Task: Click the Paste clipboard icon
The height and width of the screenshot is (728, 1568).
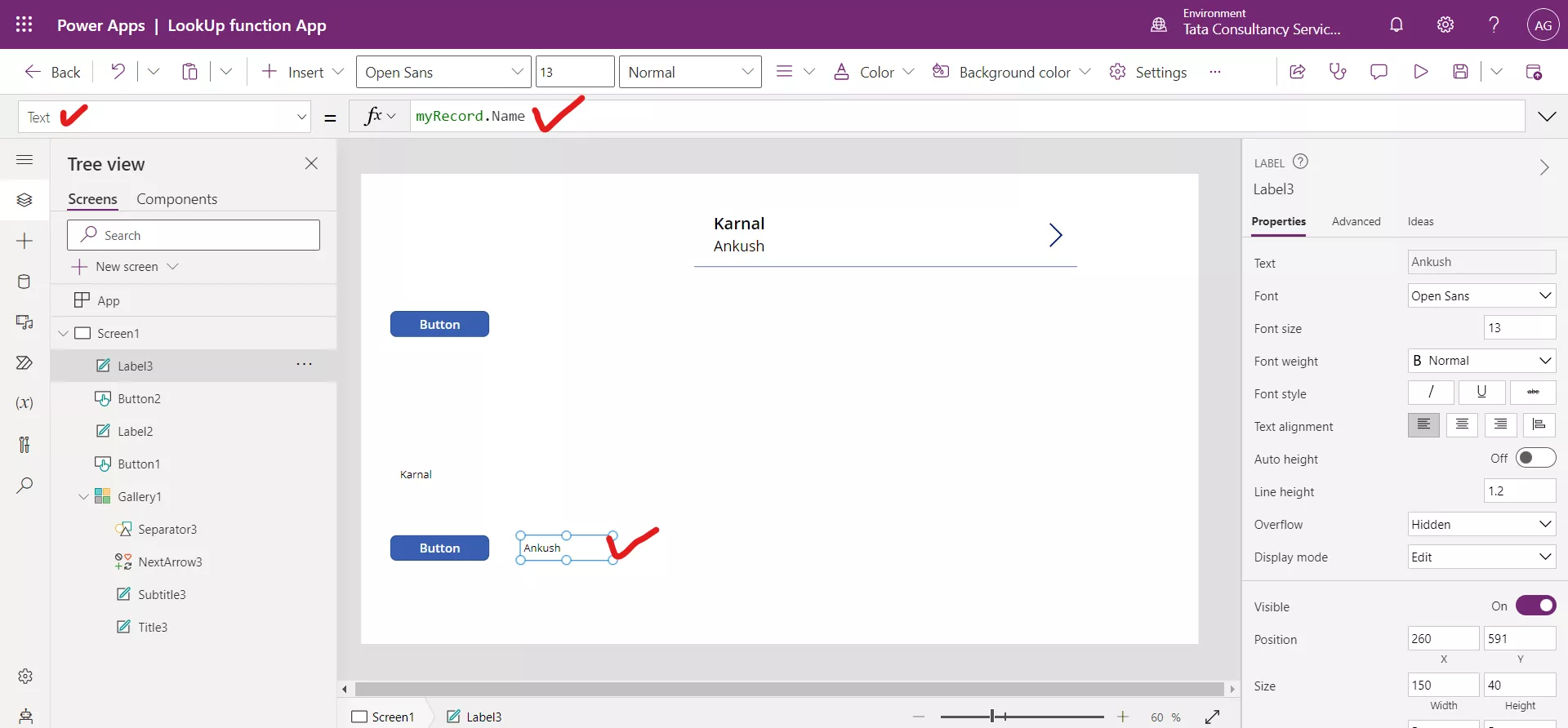Action: coord(189,72)
